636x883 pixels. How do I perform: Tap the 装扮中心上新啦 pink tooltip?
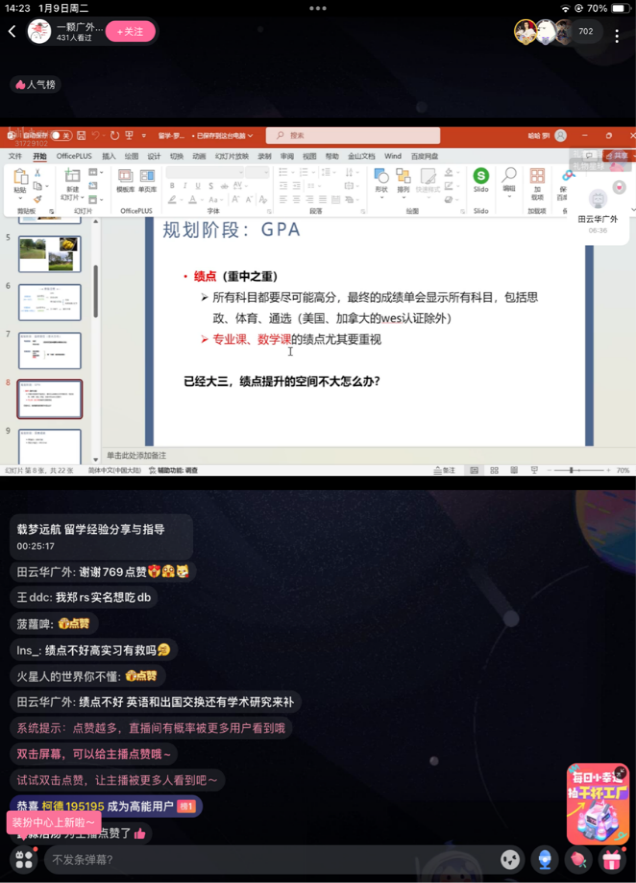click(55, 823)
